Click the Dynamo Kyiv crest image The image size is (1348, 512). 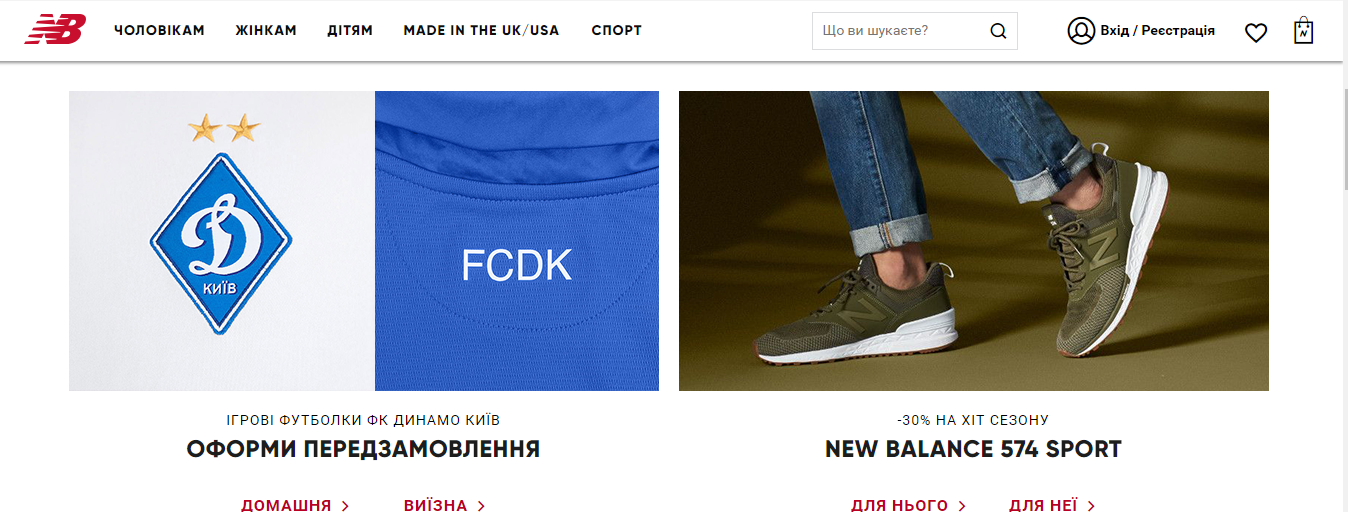coord(221,241)
